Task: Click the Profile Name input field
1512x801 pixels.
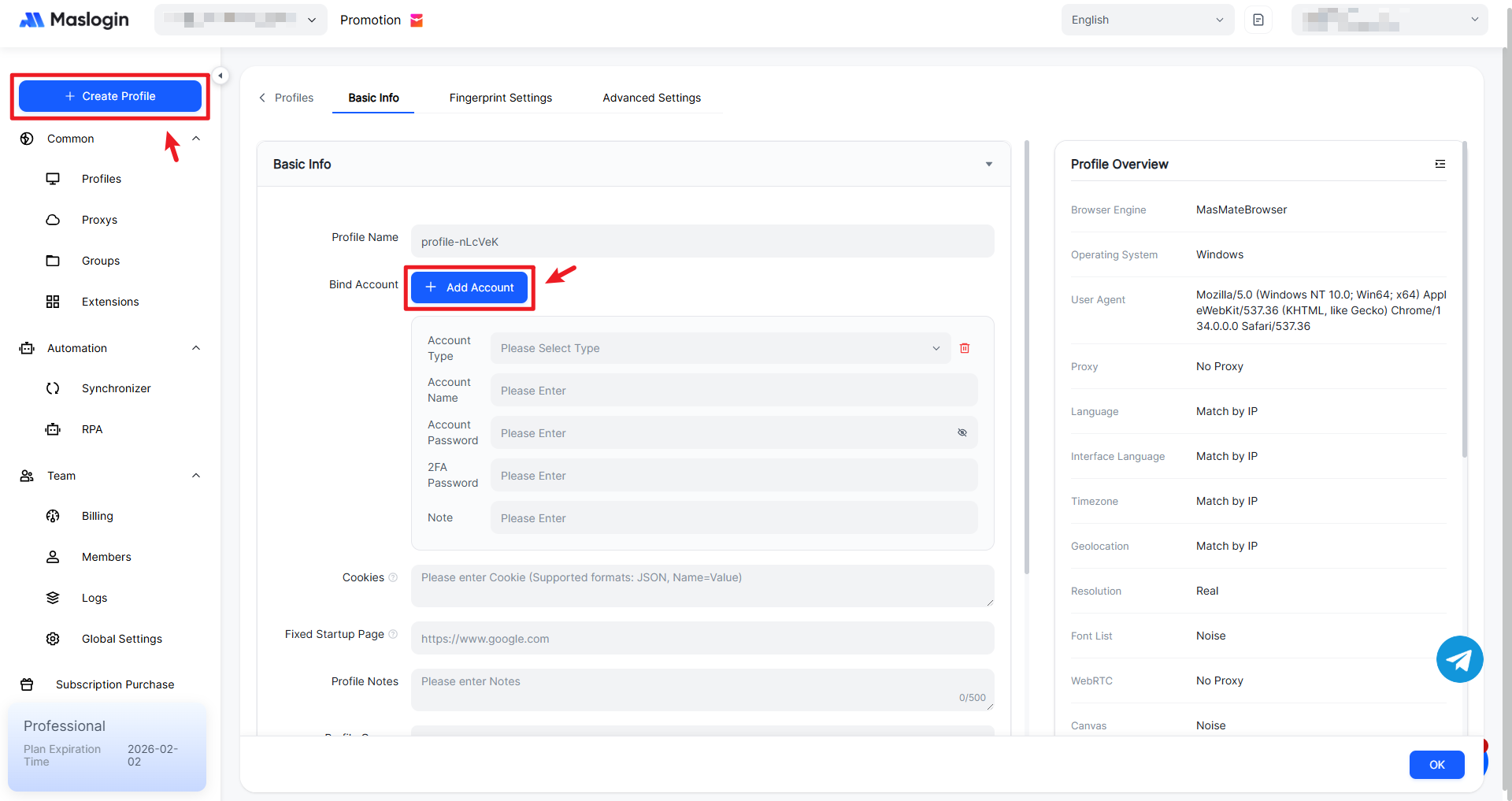Action: tap(702, 242)
